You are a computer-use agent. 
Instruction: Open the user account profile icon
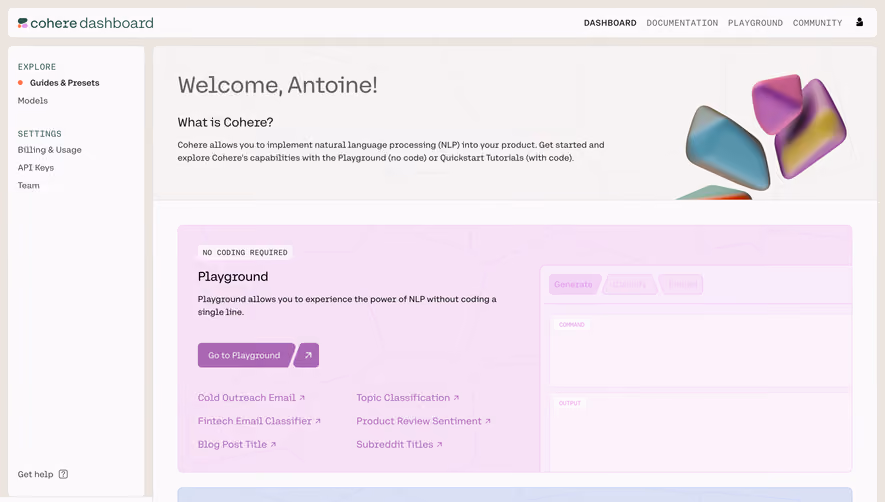coord(859,23)
